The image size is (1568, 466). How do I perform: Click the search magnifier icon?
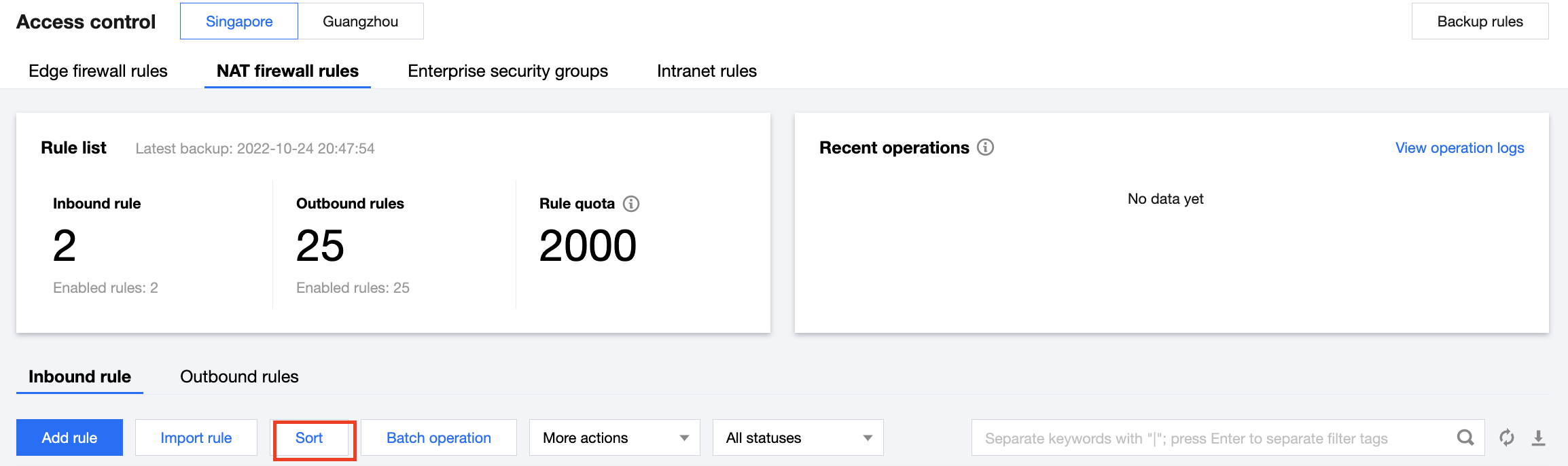(x=1465, y=437)
